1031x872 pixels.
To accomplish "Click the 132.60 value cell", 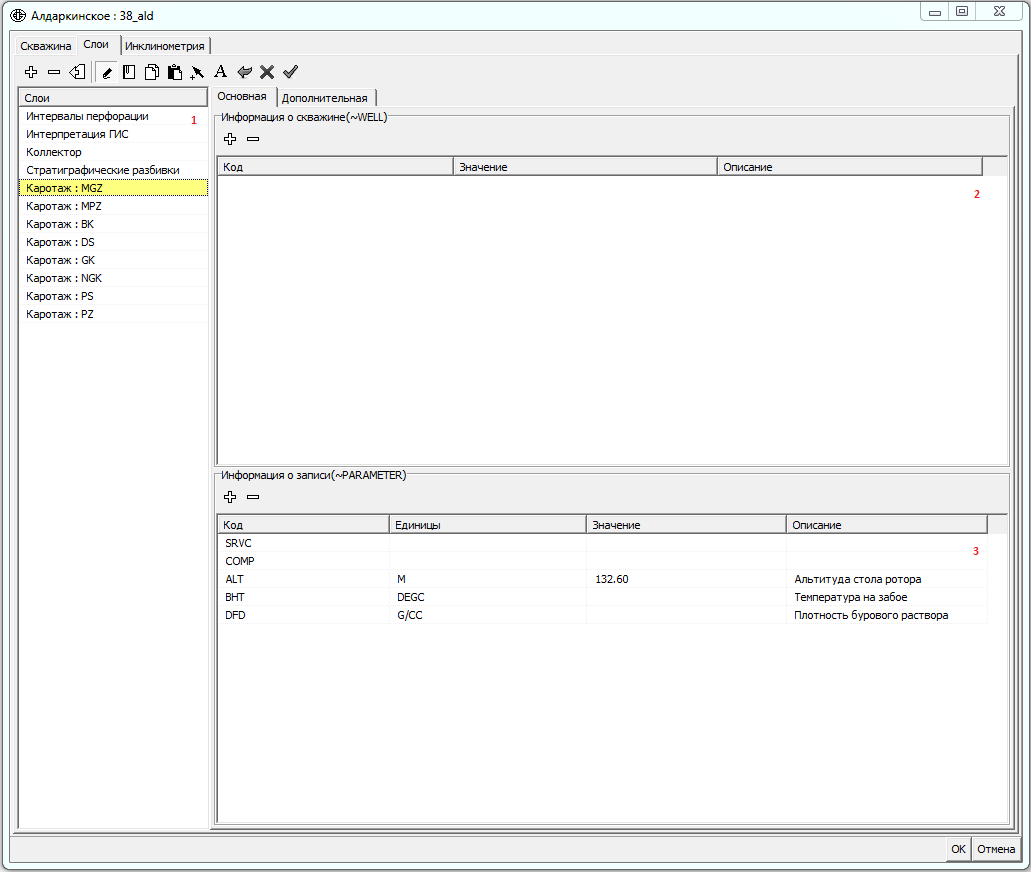I will 686,579.
